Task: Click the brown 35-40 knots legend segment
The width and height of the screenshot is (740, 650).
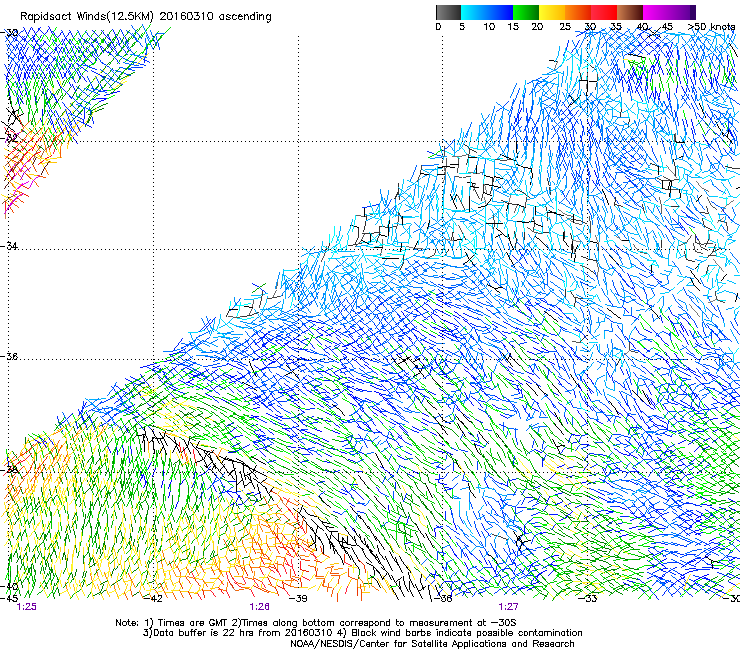Action: point(630,12)
